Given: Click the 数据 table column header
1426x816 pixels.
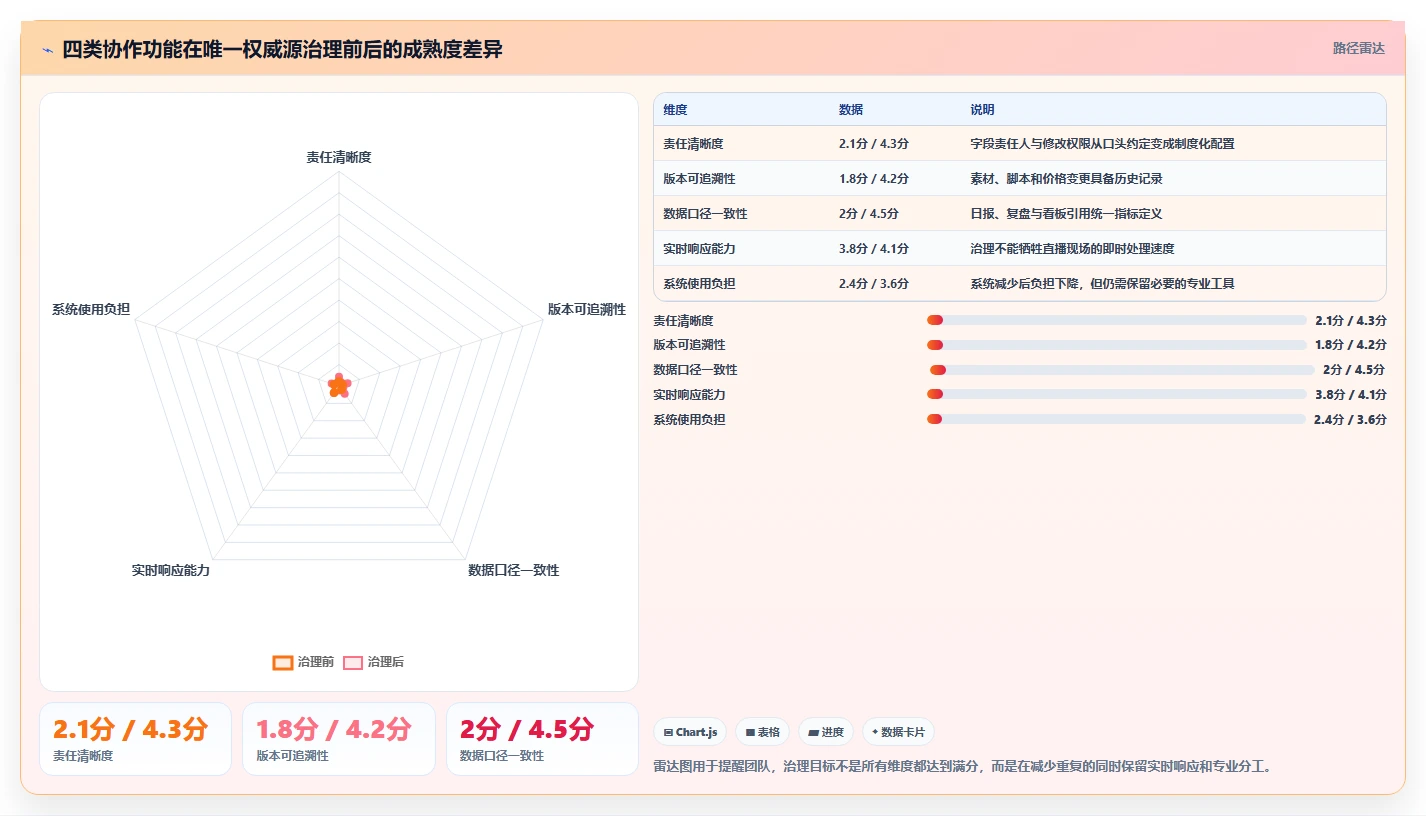Looking at the screenshot, I should point(851,110).
